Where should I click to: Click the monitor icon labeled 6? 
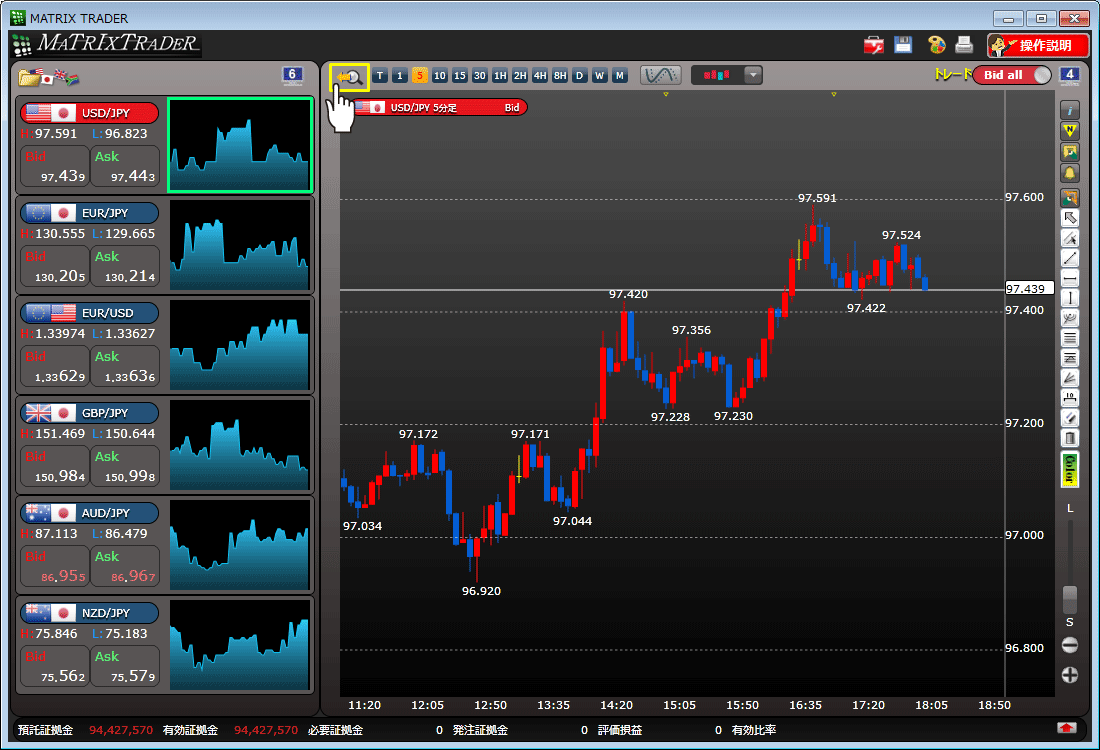click(293, 75)
